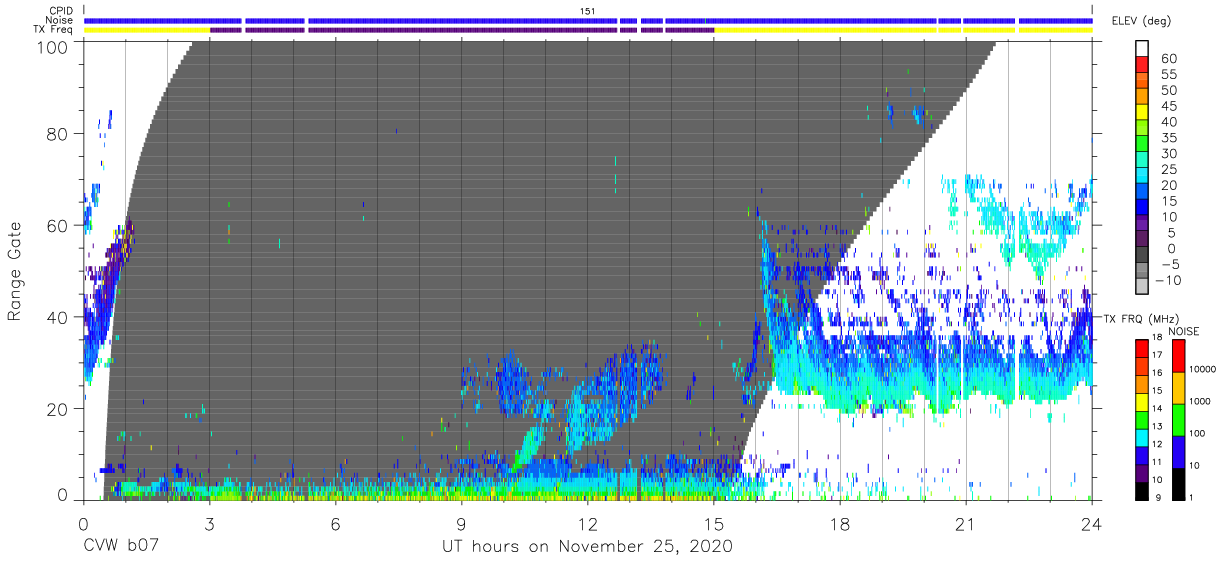The height and width of the screenshot is (567, 1228).
Task: Click the '21' hour tick label
Action: pos(966,523)
